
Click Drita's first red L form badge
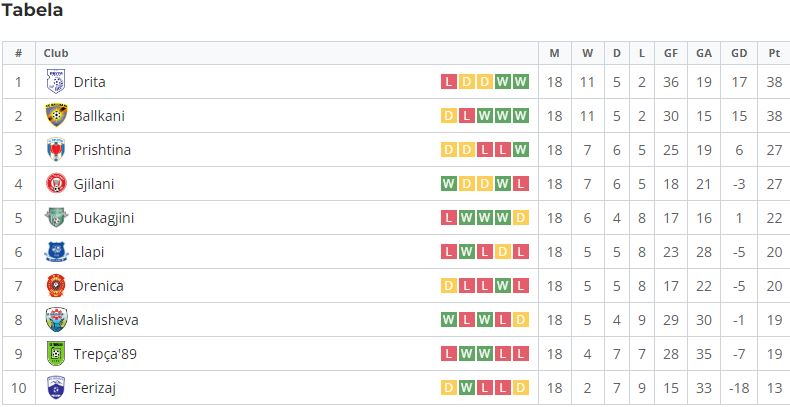448,82
